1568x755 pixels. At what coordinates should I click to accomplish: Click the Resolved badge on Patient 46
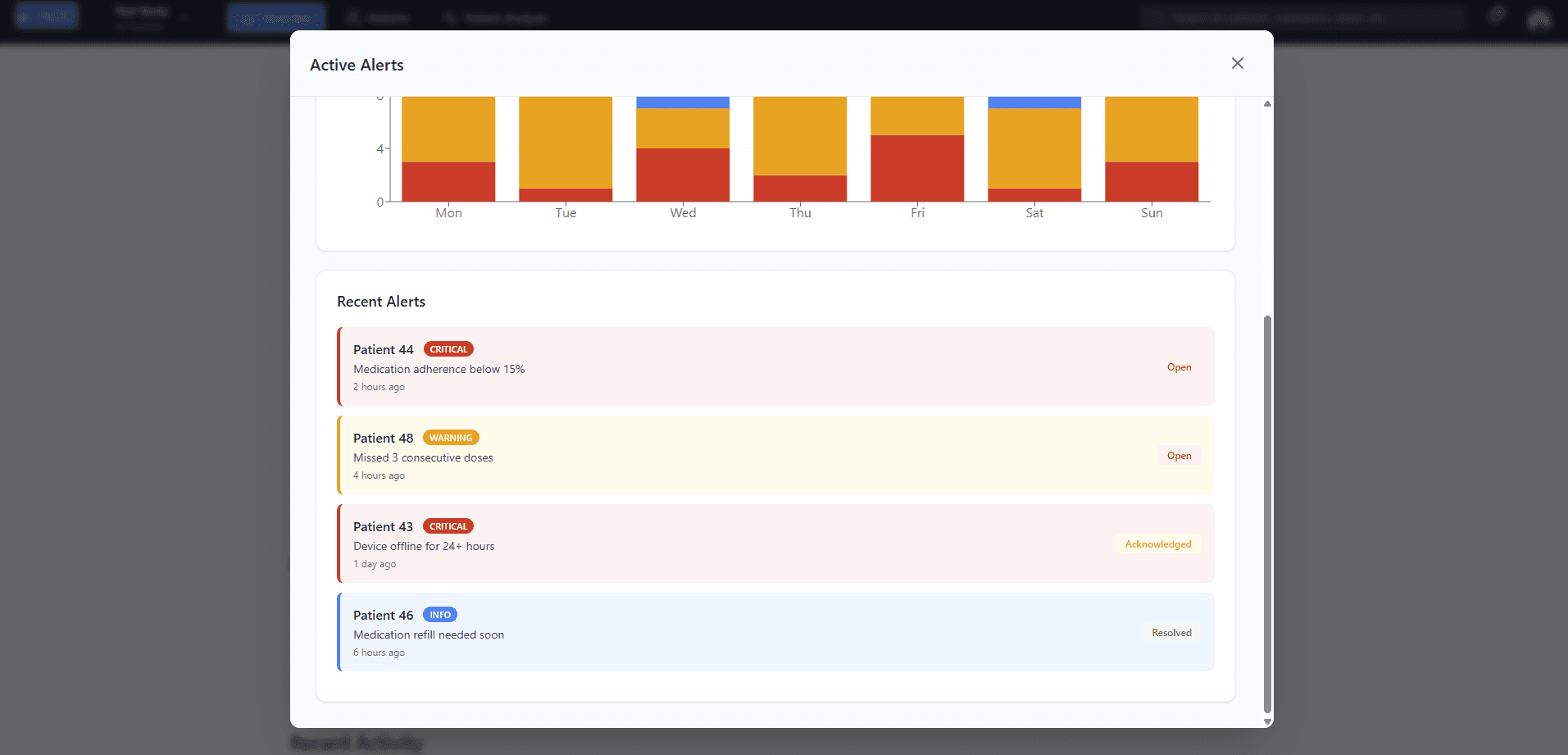coord(1171,632)
